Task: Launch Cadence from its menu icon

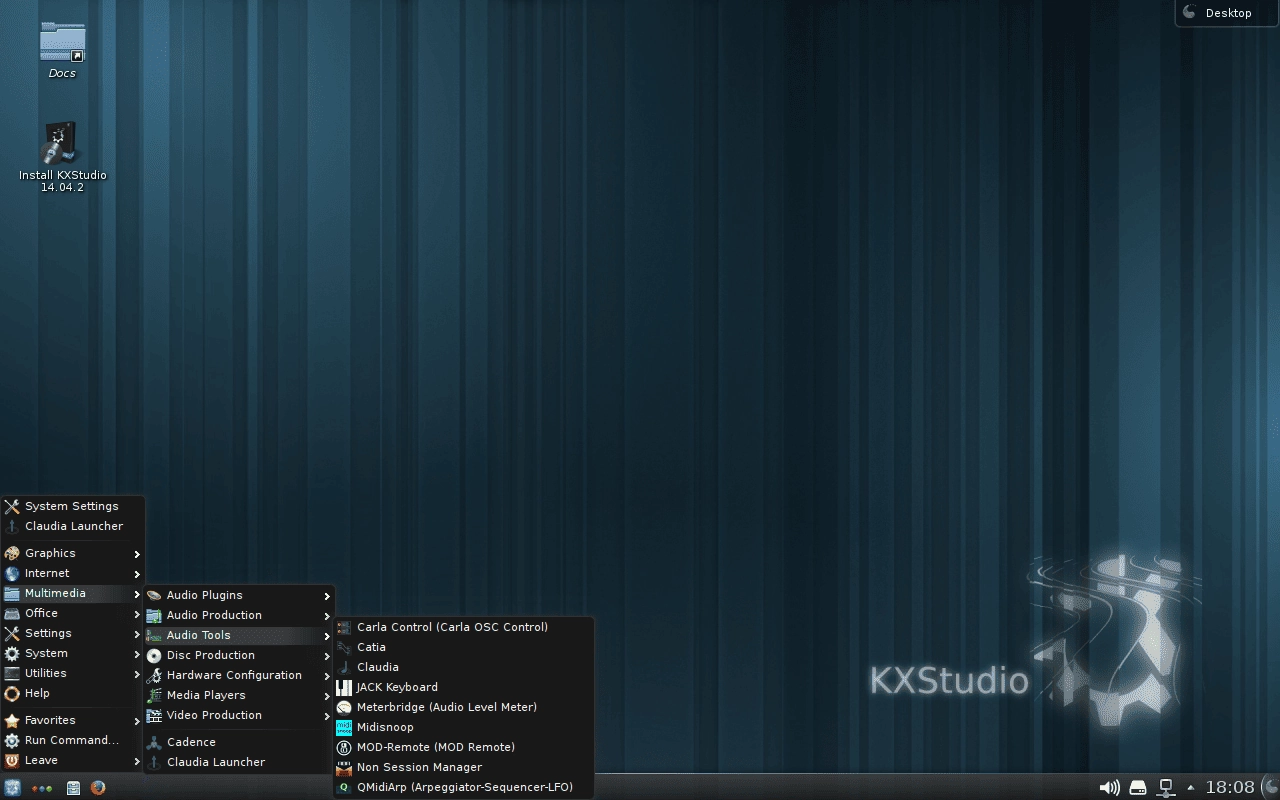Action: (x=154, y=742)
